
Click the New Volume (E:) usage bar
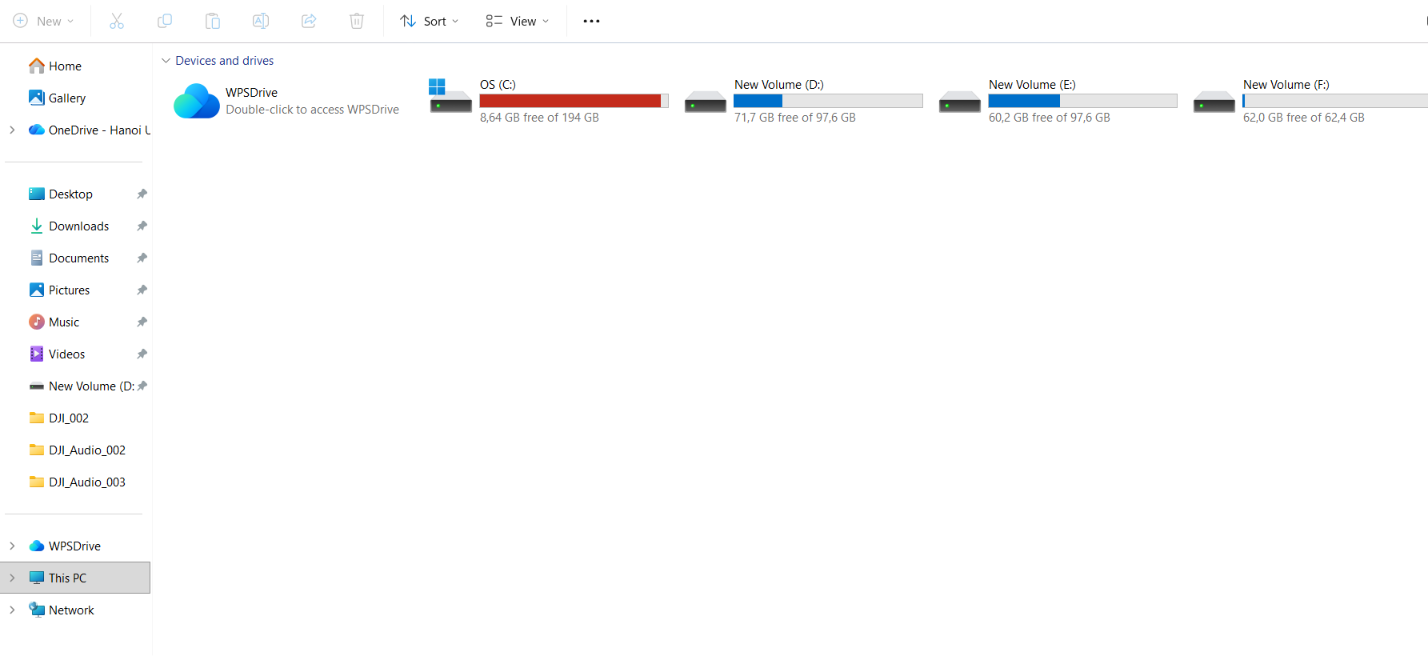coord(1083,101)
